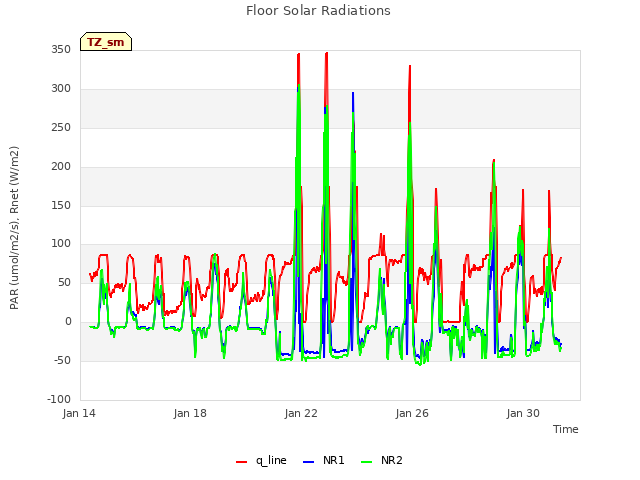This screenshot has width=640, height=480.
Task: Click the 300 y-axis tick label
Action: [x=61, y=88]
